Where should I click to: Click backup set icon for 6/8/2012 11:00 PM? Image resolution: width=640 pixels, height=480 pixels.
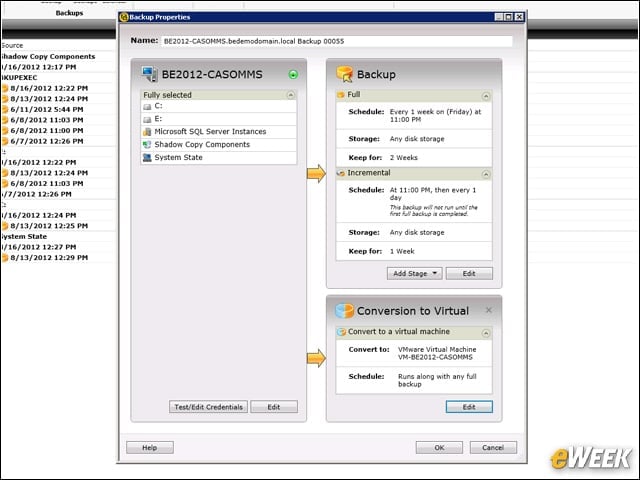(5, 131)
